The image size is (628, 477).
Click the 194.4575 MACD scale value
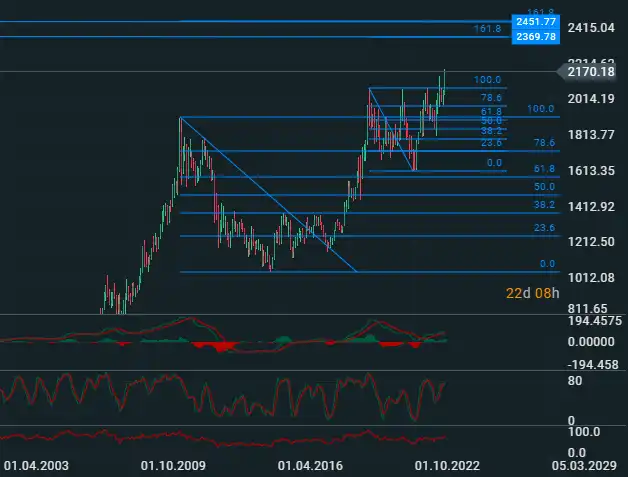(x=590, y=322)
